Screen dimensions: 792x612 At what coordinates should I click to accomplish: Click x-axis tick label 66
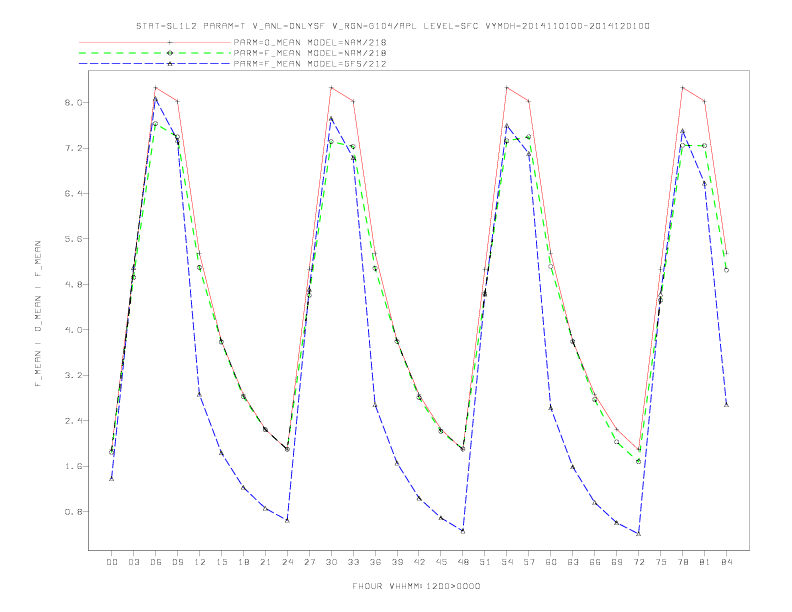click(595, 562)
